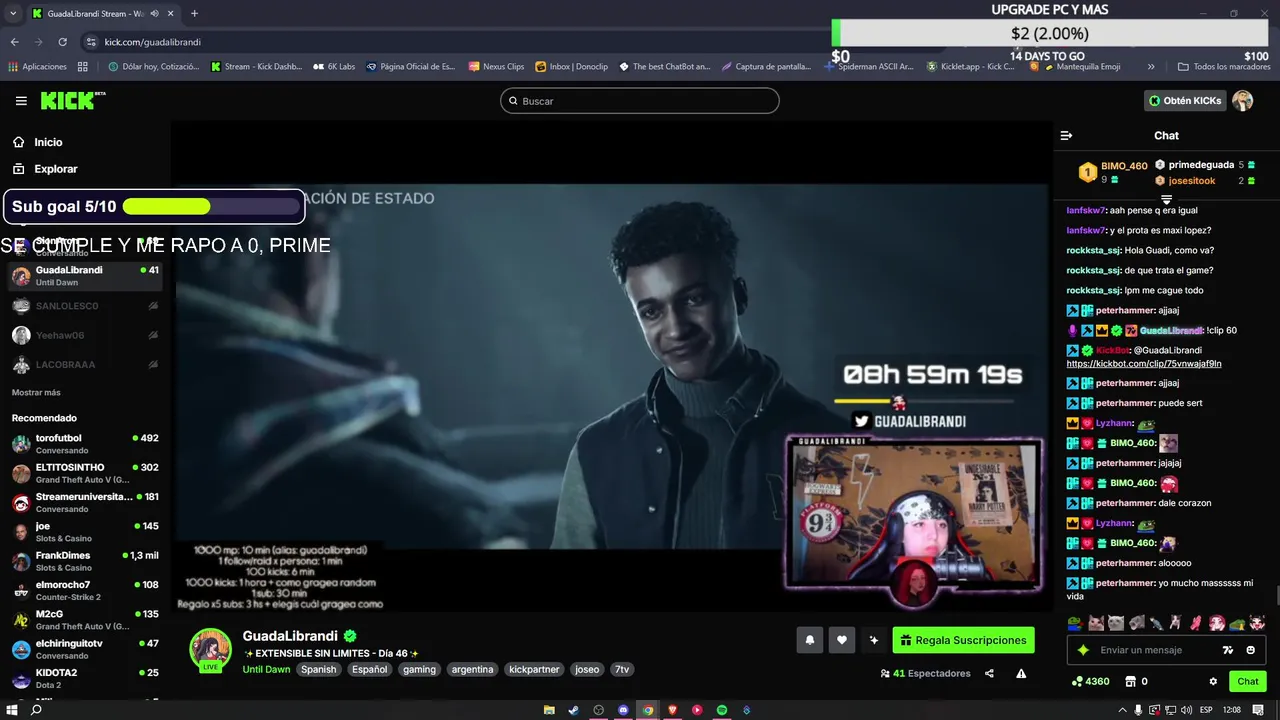
Task: Toggle notifications bell for GuadaLibrandi
Action: coord(810,640)
